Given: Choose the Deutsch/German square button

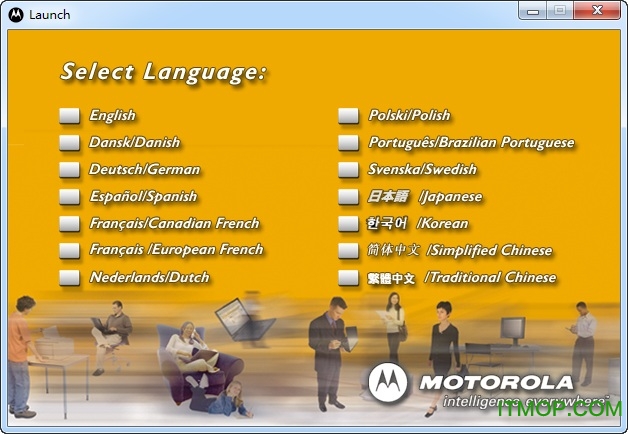Looking at the screenshot, I should pos(69,170).
